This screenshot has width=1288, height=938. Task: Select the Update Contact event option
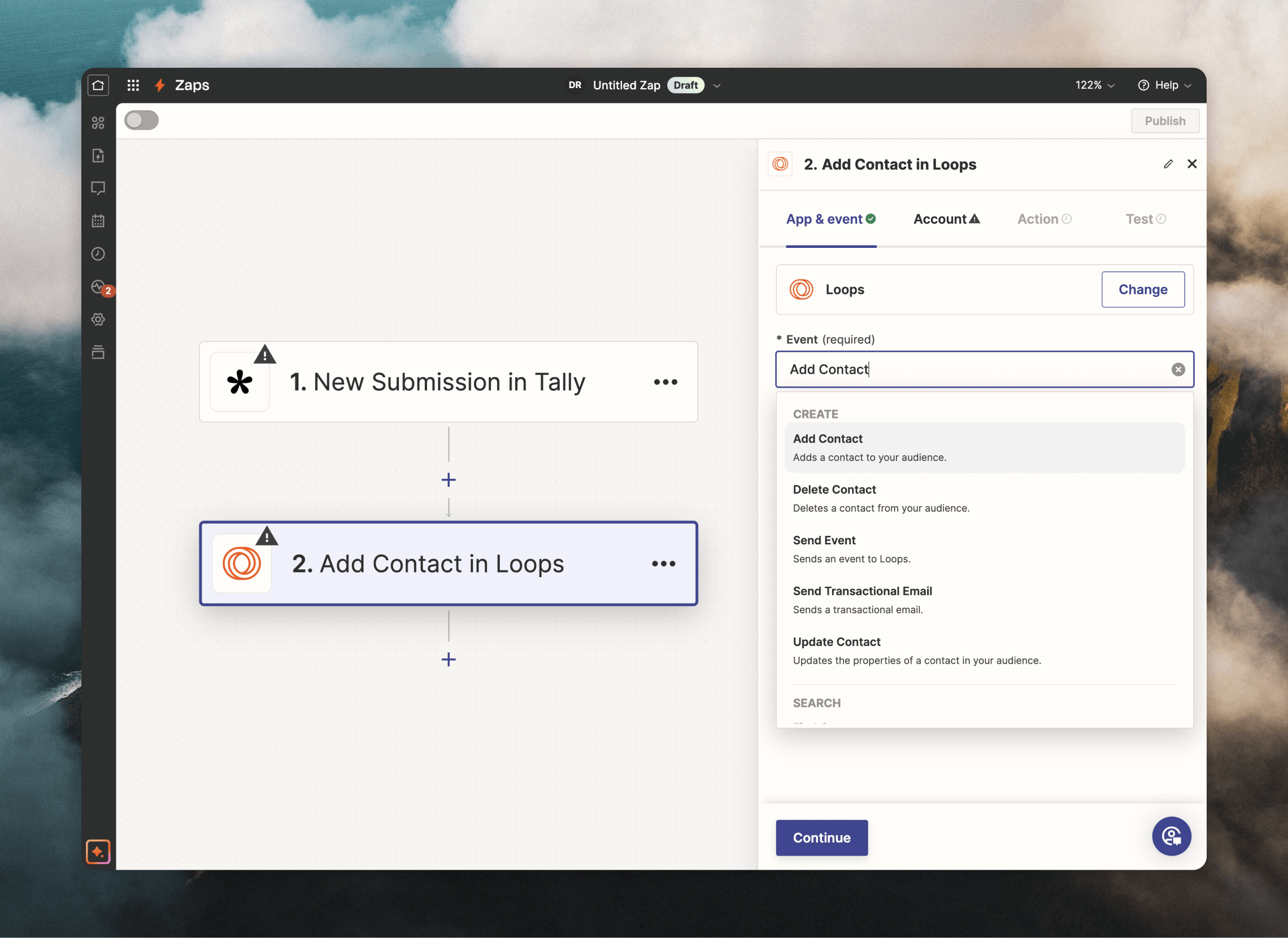(x=984, y=651)
